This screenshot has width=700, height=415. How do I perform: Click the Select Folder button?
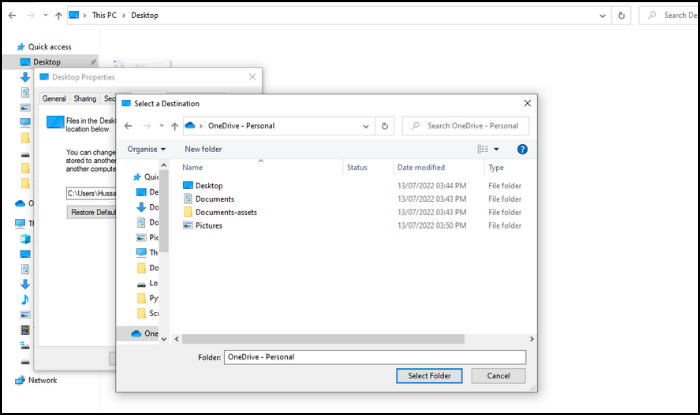click(429, 376)
